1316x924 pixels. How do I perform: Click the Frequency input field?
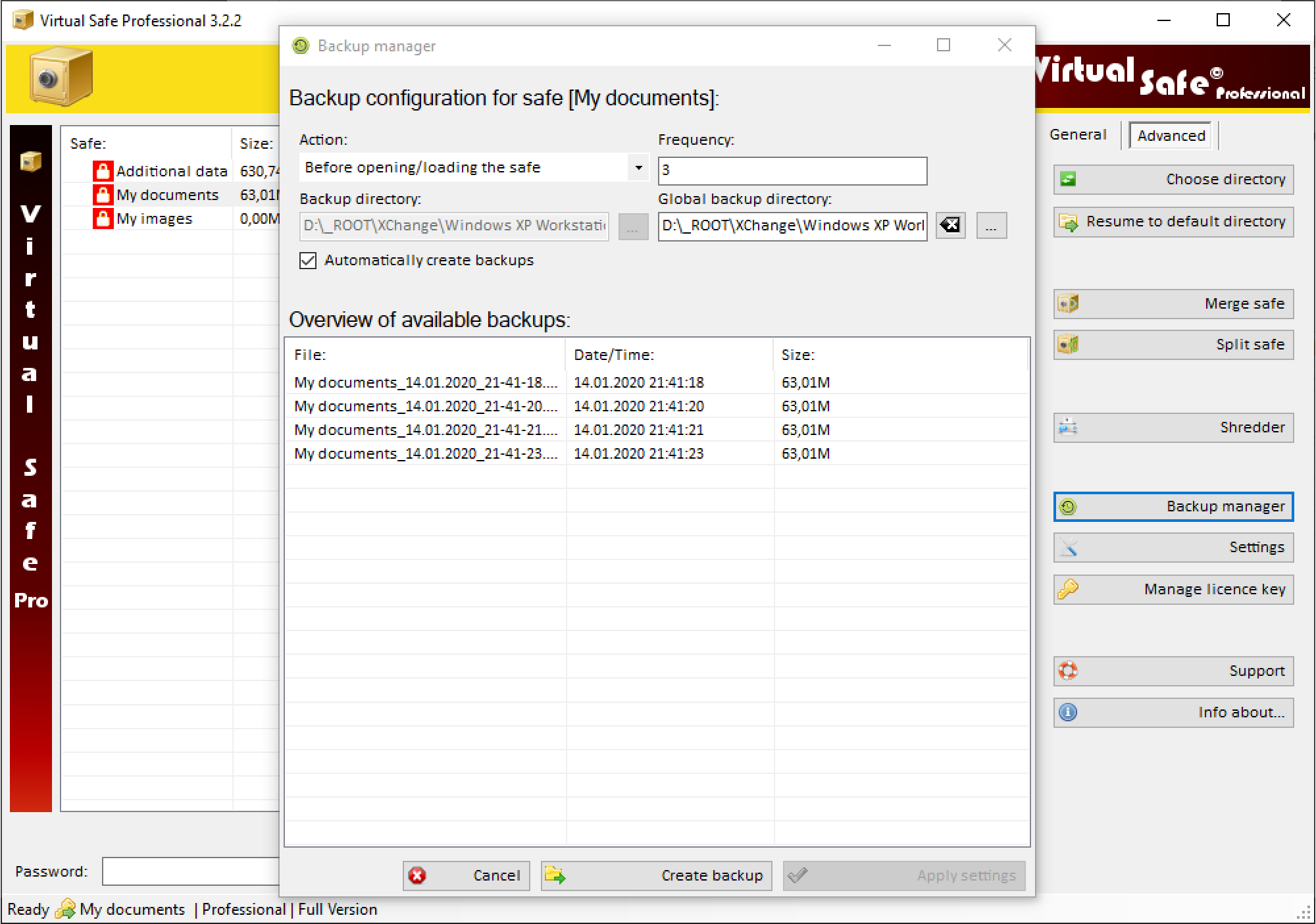792,170
